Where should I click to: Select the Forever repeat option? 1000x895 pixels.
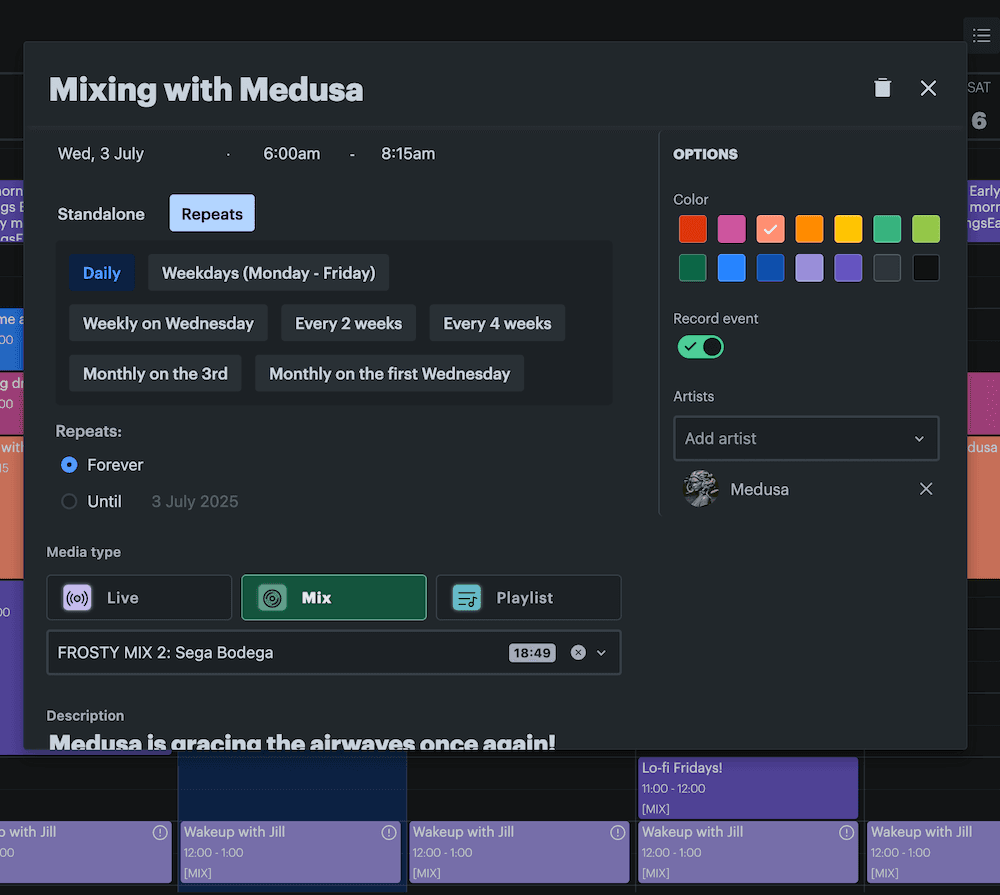coord(69,465)
